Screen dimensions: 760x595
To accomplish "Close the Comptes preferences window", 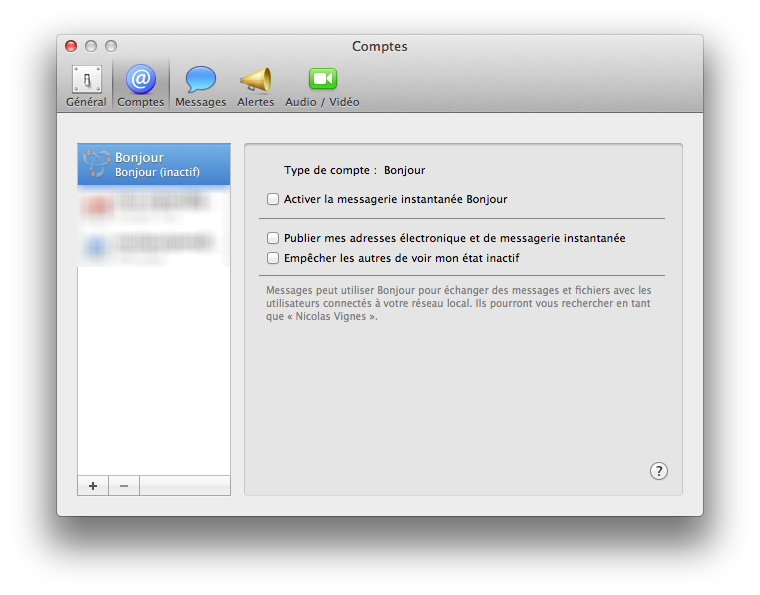I will click(x=71, y=46).
